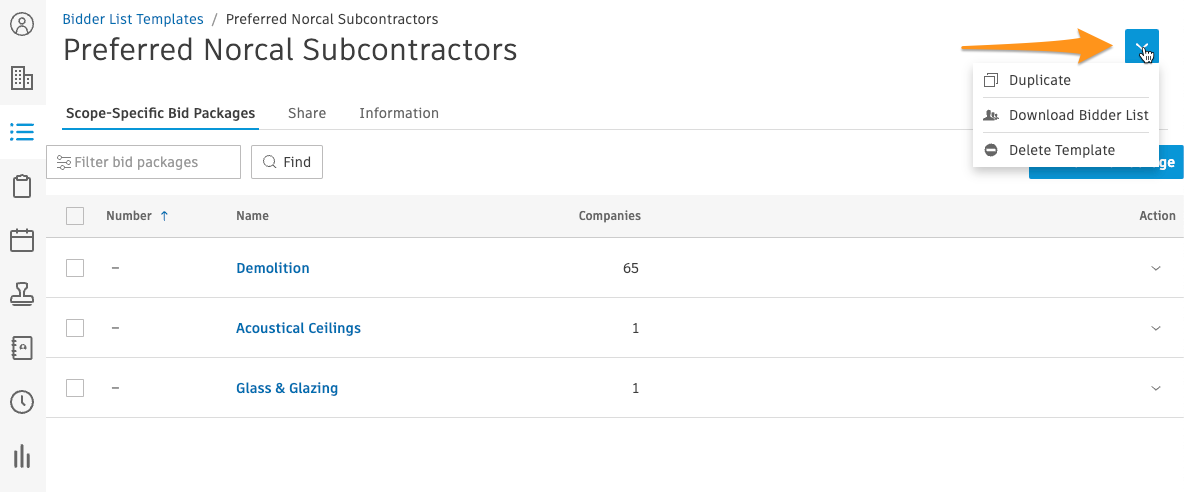Open the Bidder List Templates breadcrumb link
The image size is (1184, 492).
(x=133, y=19)
